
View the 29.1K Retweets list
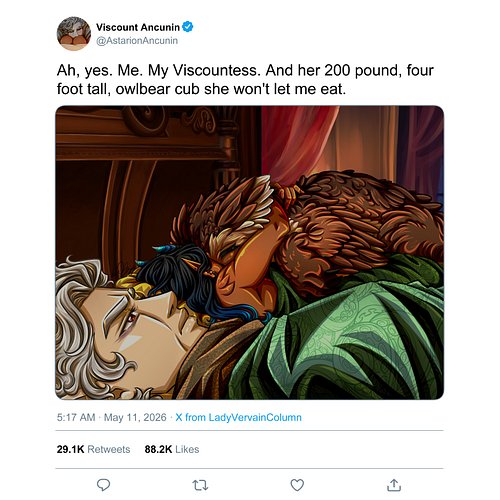click(93, 449)
